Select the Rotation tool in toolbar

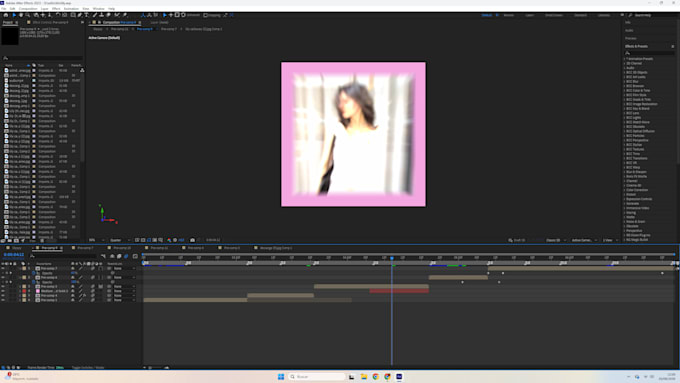click(x=58, y=15)
